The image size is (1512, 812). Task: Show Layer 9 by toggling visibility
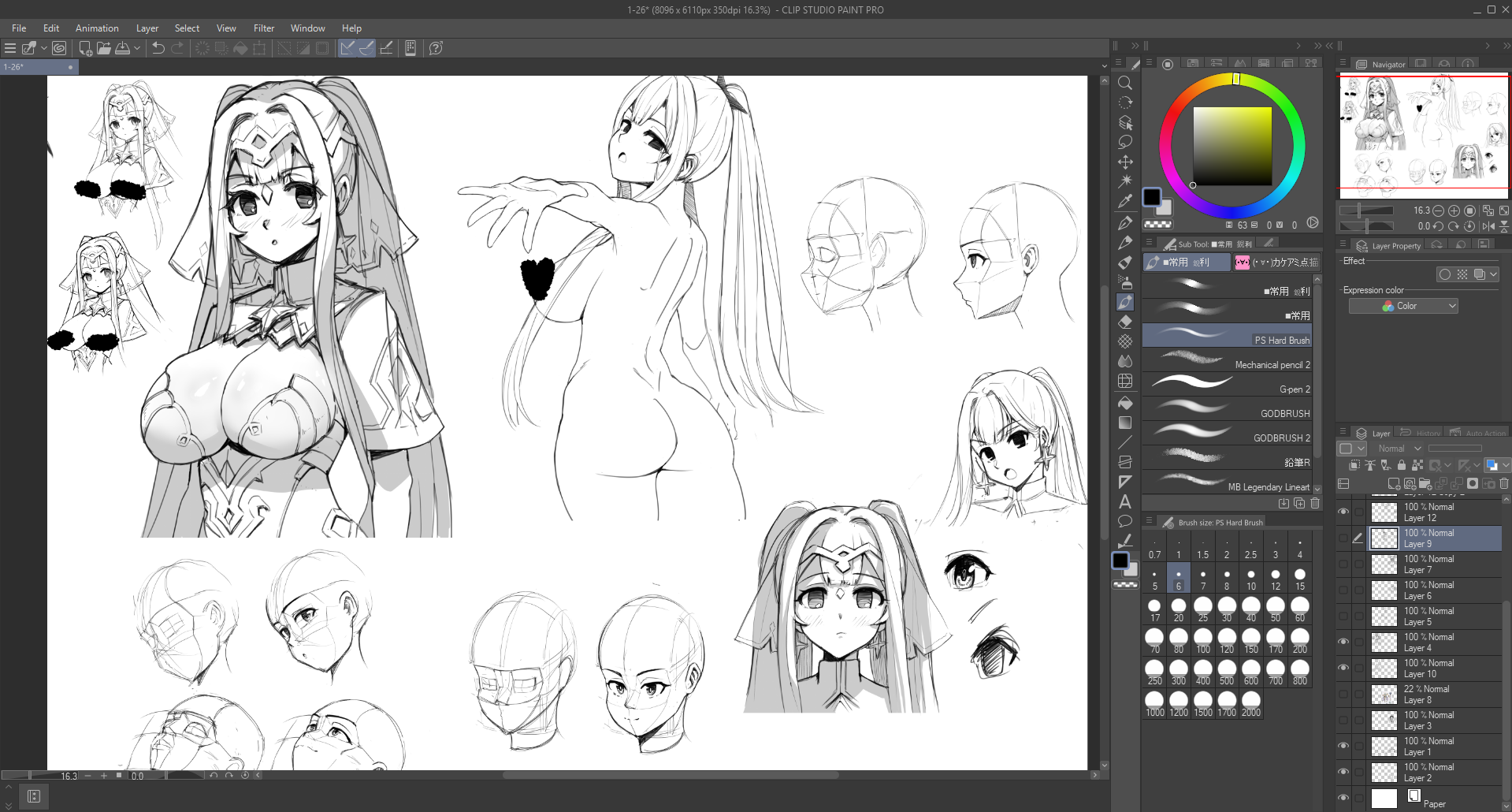(1343, 538)
